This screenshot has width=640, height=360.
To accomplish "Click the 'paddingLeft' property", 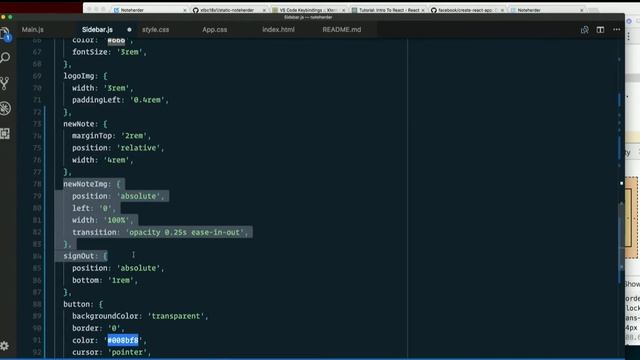I will (96, 100).
